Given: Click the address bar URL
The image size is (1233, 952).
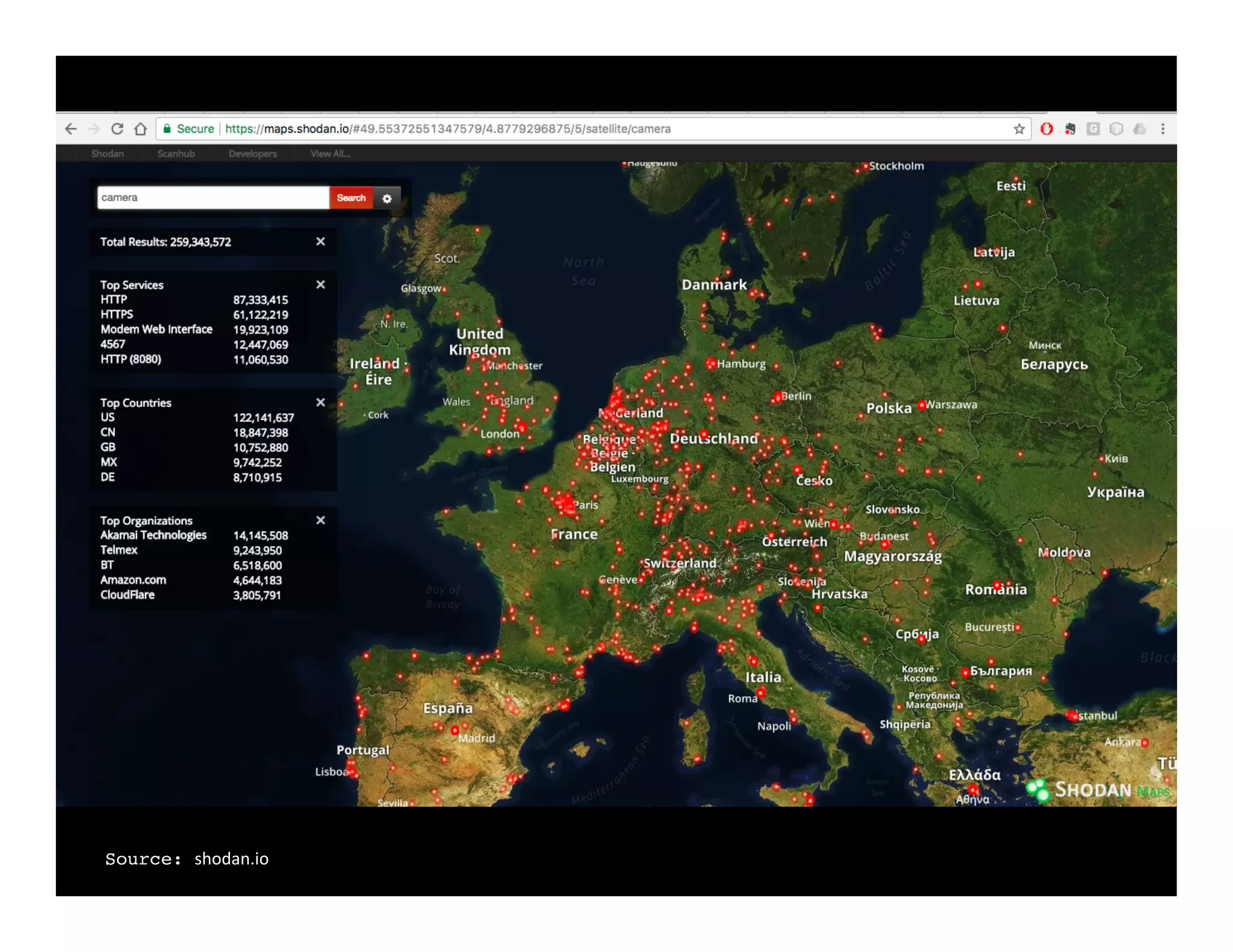Looking at the screenshot, I should pos(447,129).
